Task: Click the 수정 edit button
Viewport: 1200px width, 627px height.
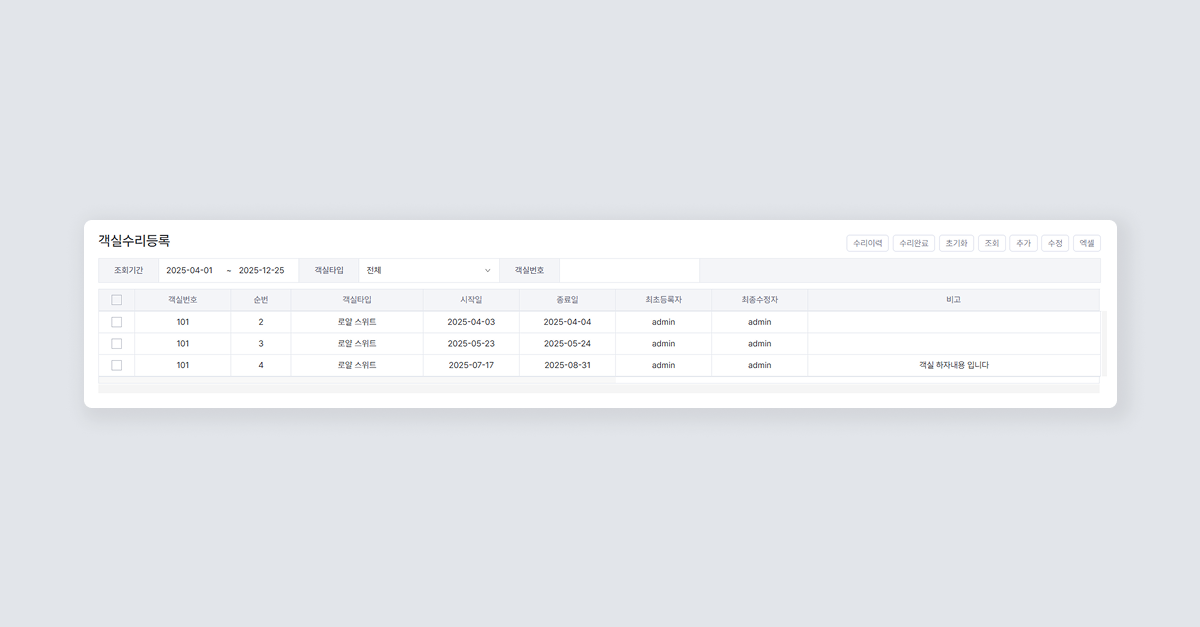Action: (1055, 243)
